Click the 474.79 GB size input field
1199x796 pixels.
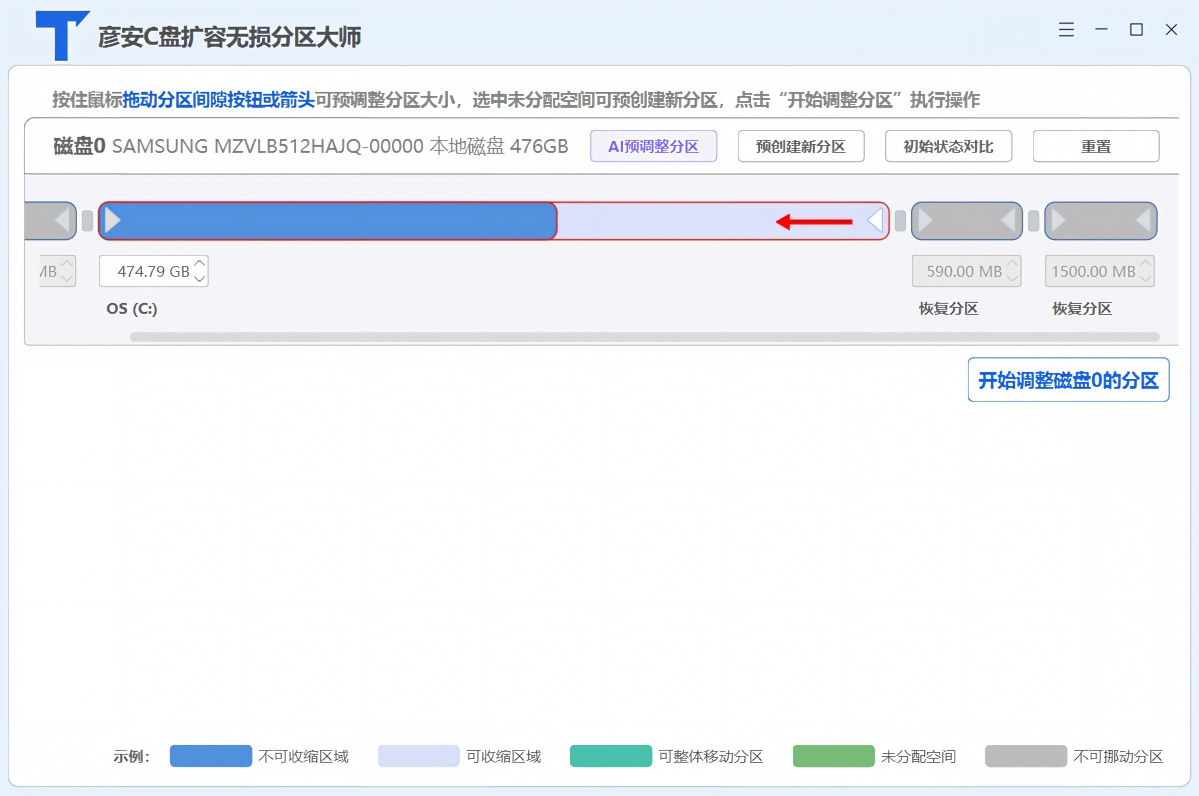pyautogui.click(x=153, y=271)
